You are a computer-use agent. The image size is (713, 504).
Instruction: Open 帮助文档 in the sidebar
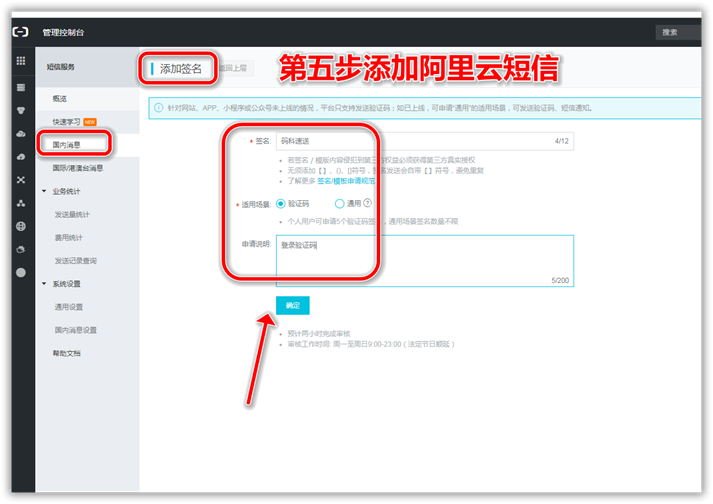[x=67, y=353]
